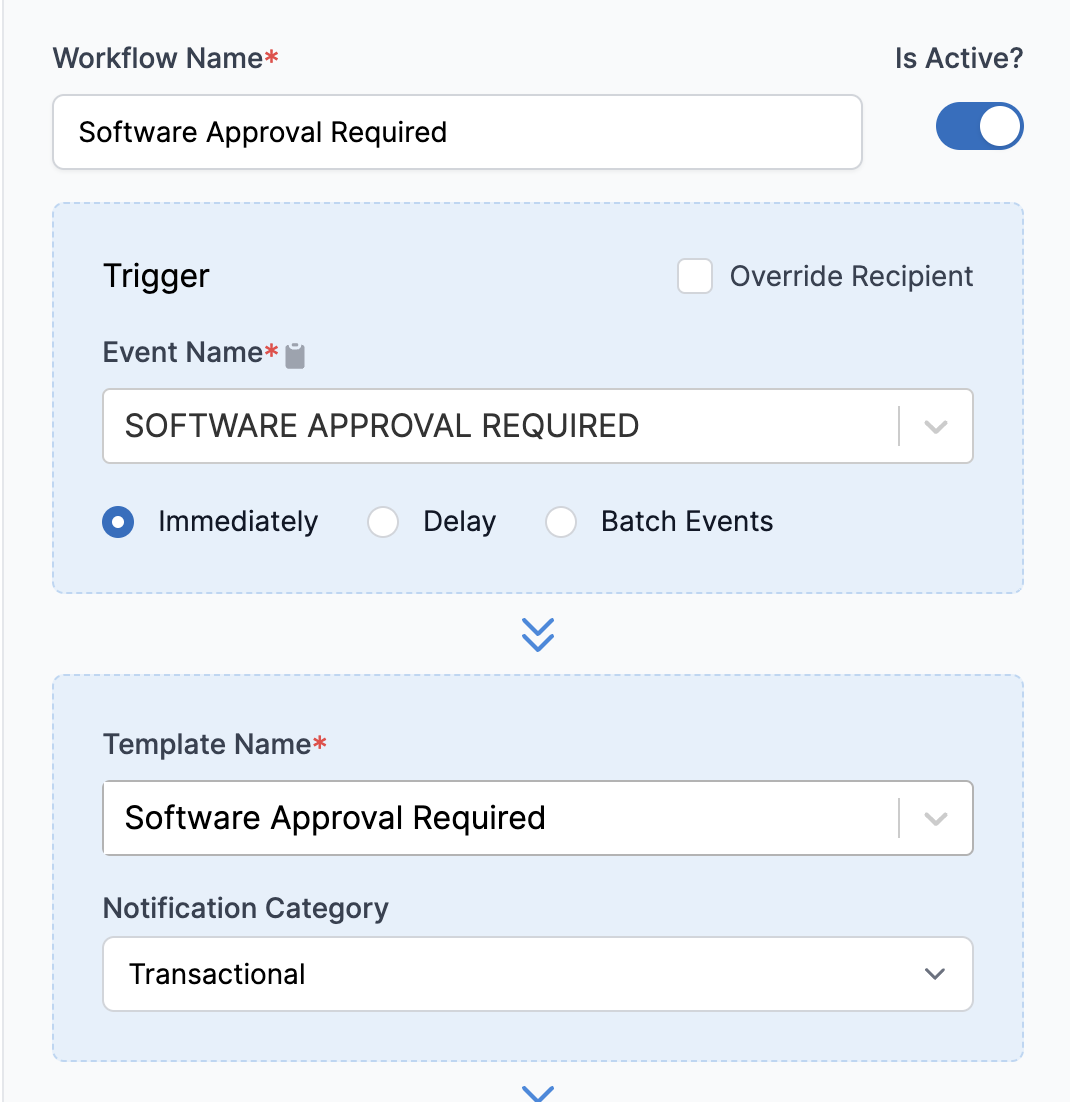Click the Workflow Name input field
This screenshot has height=1102, width=1070.
pyautogui.click(x=458, y=132)
